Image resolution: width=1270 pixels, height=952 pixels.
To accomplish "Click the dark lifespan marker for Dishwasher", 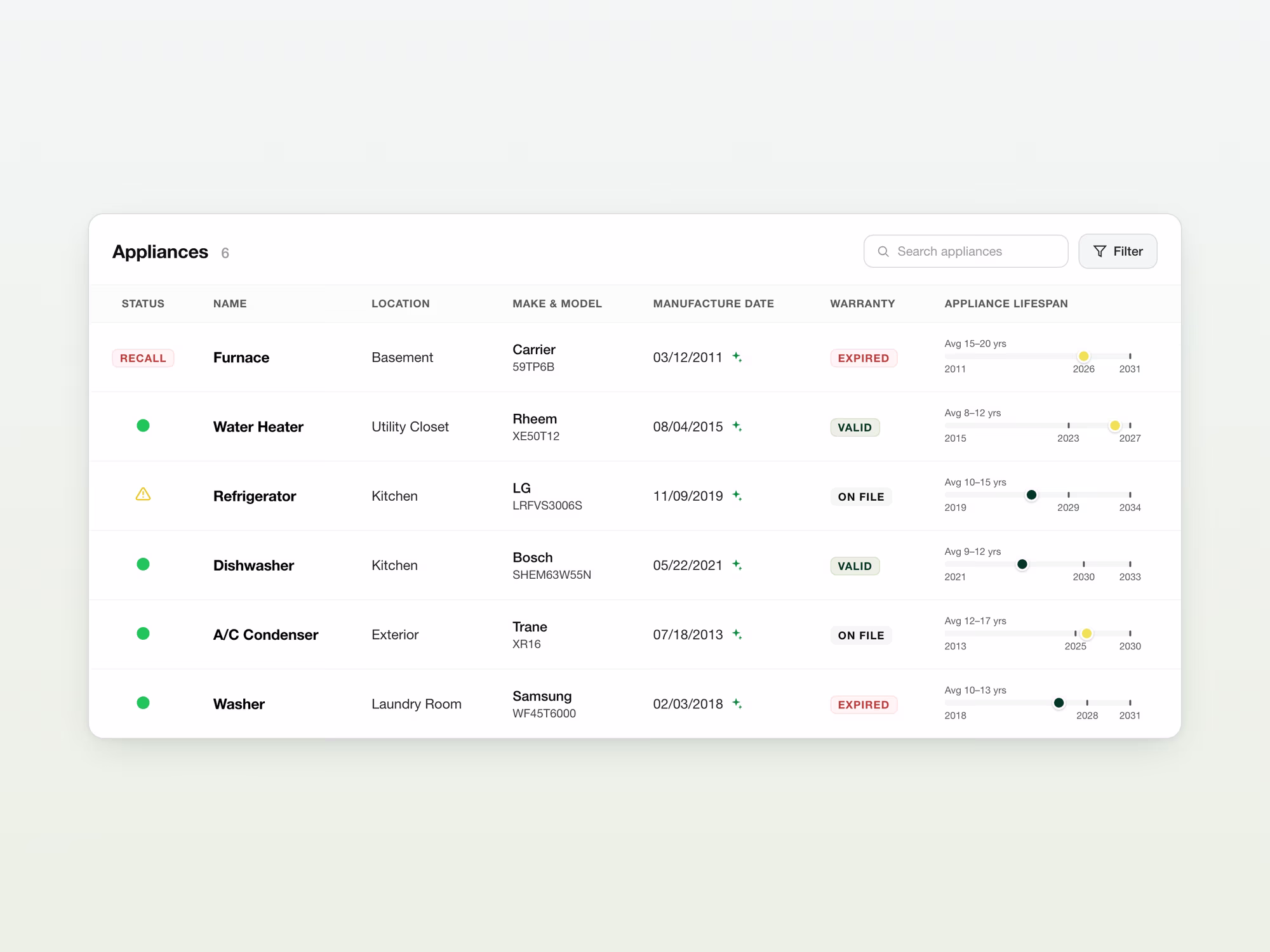I will (1022, 564).
